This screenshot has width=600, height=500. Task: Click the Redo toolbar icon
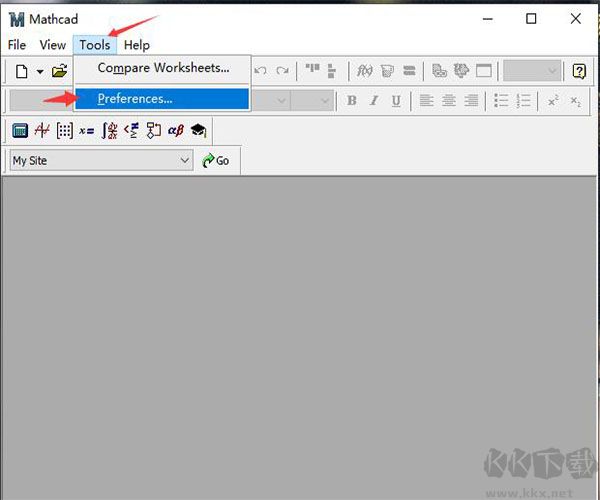point(282,71)
